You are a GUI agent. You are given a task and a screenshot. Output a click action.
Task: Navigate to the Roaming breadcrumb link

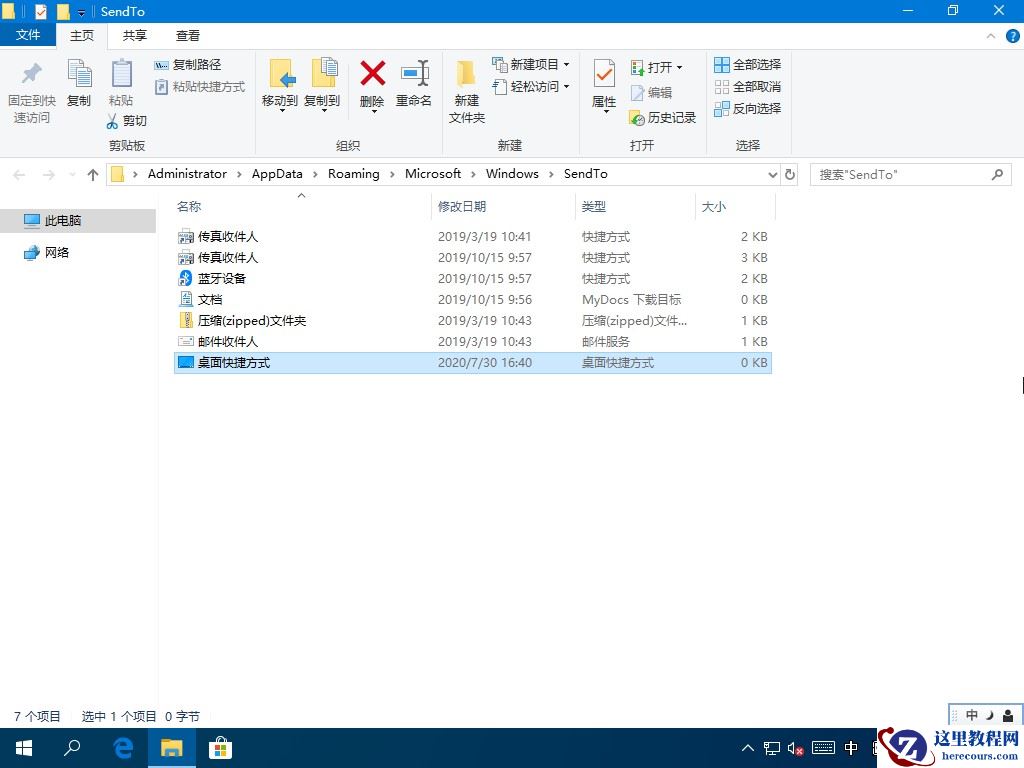(353, 173)
